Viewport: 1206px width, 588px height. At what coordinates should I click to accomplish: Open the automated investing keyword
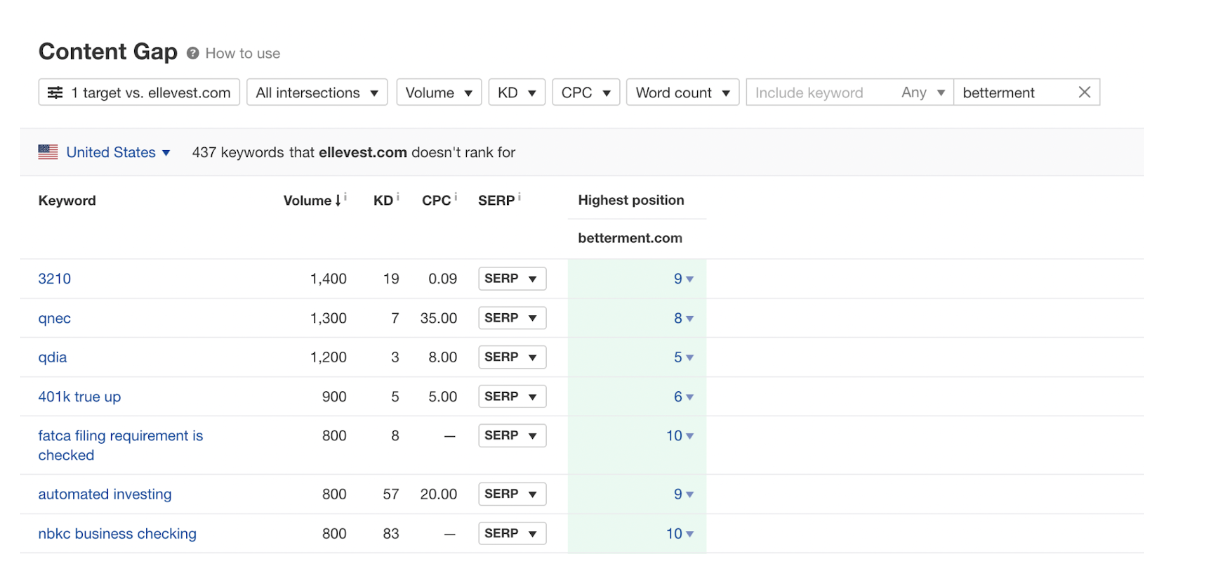[x=104, y=494]
